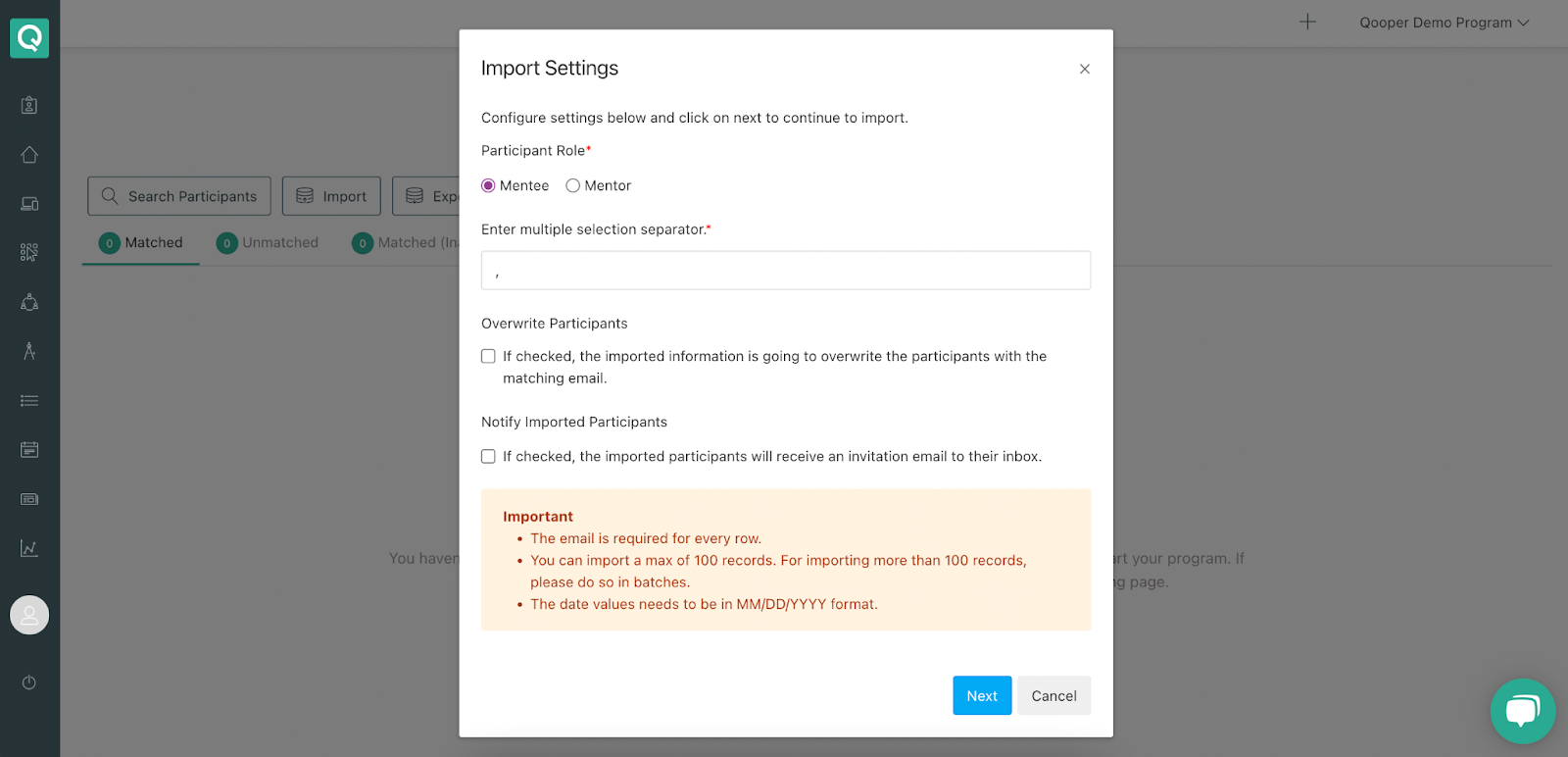1568x757 pixels.
Task: Switch to the Matched tab
Action: (x=141, y=242)
